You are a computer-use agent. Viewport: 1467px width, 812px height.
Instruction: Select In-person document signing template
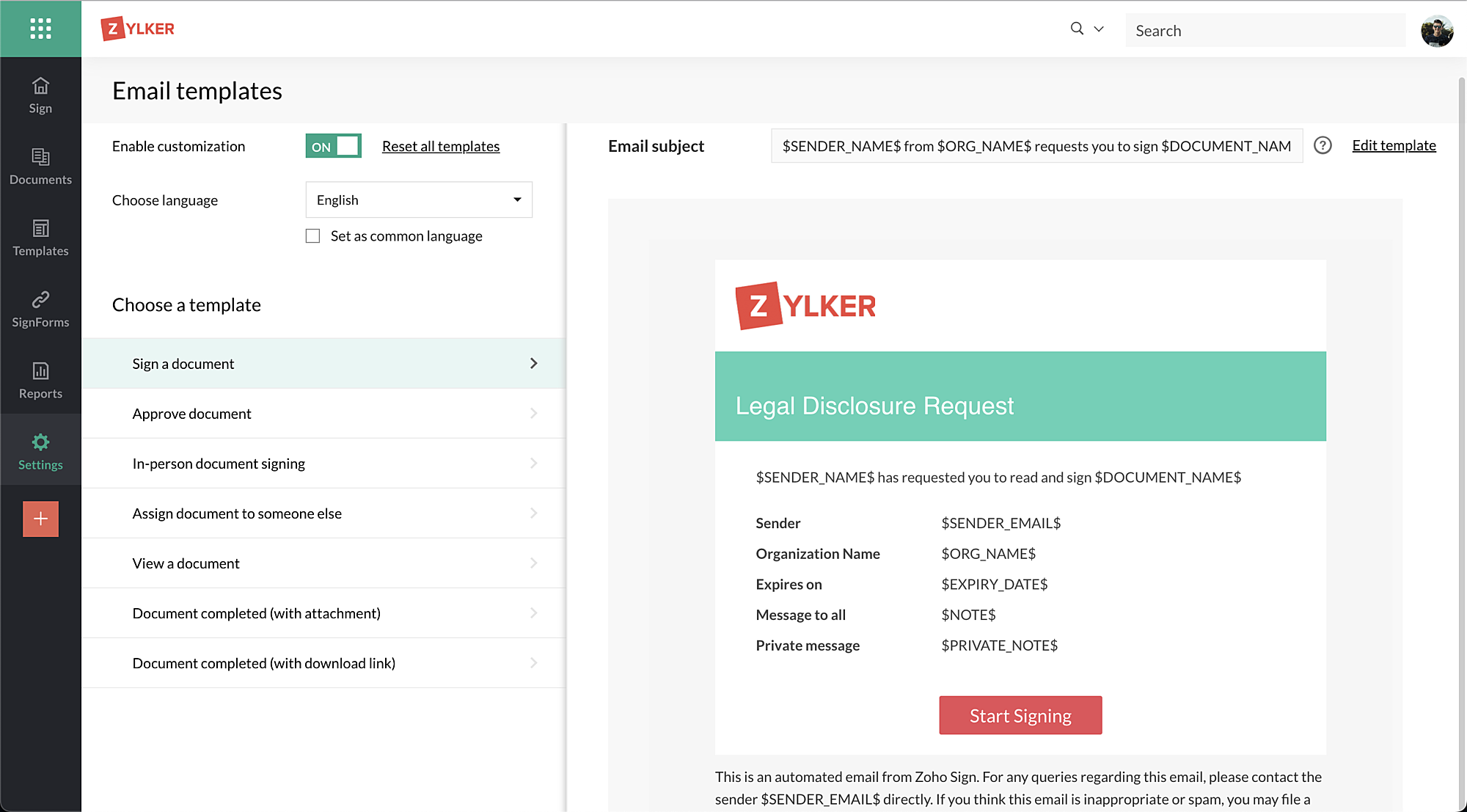point(219,464)
